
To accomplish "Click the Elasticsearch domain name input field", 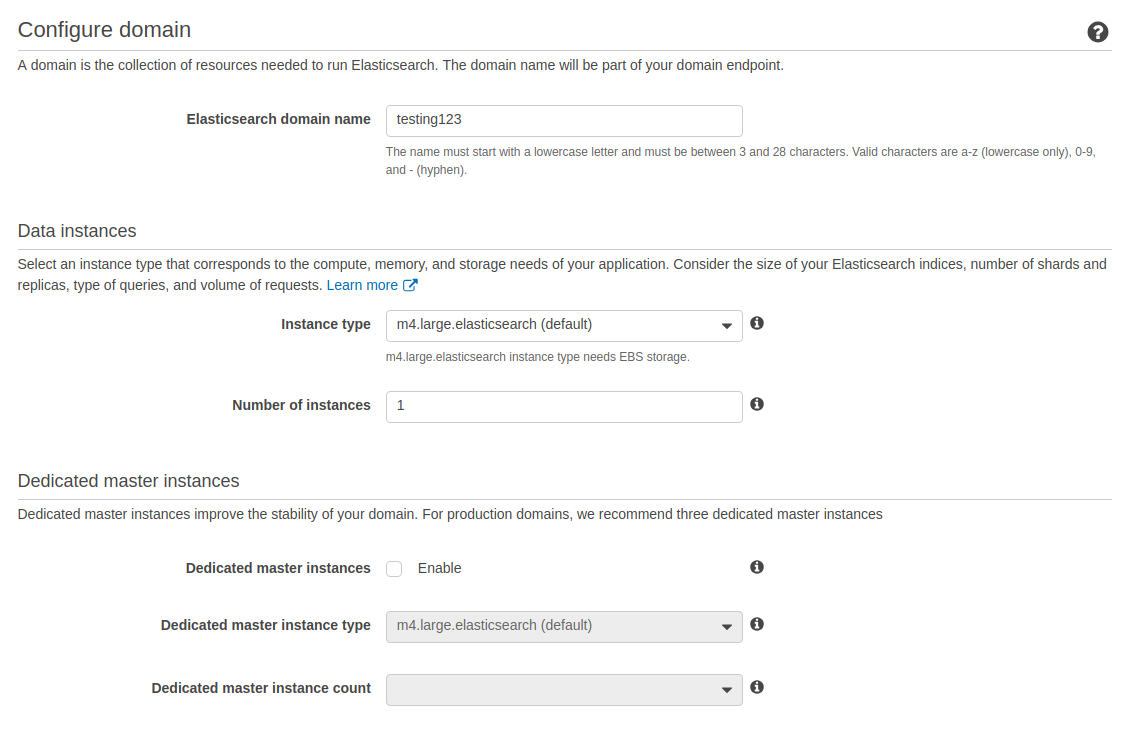I will (564, 121).
